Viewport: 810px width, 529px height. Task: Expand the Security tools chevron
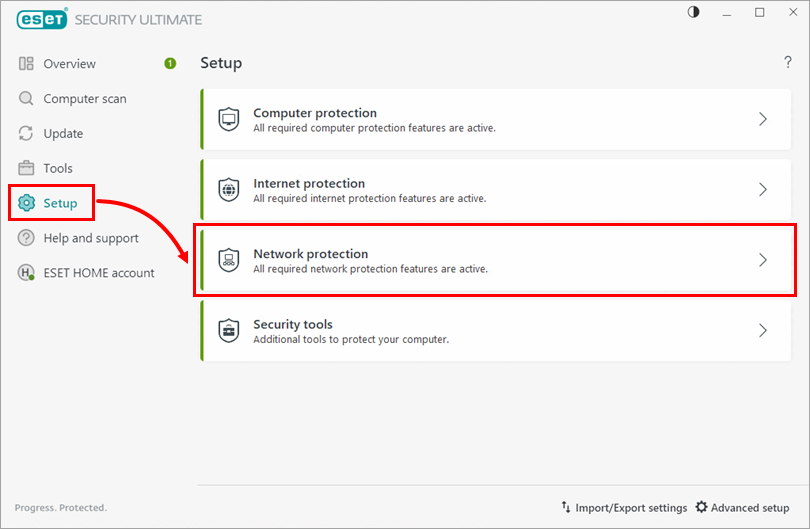point(763,331)
